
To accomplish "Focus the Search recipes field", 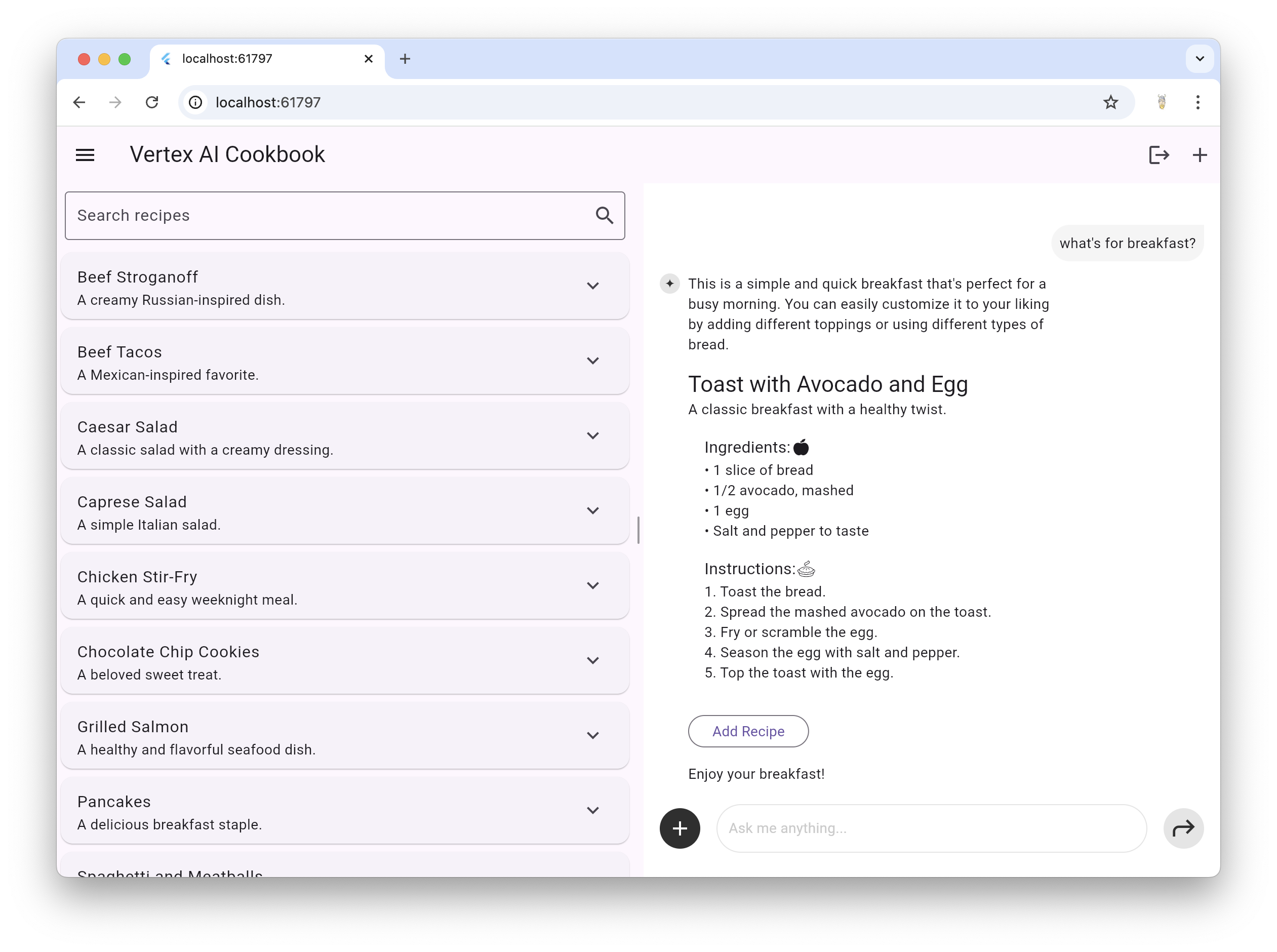I will click(x=329, y=216).
